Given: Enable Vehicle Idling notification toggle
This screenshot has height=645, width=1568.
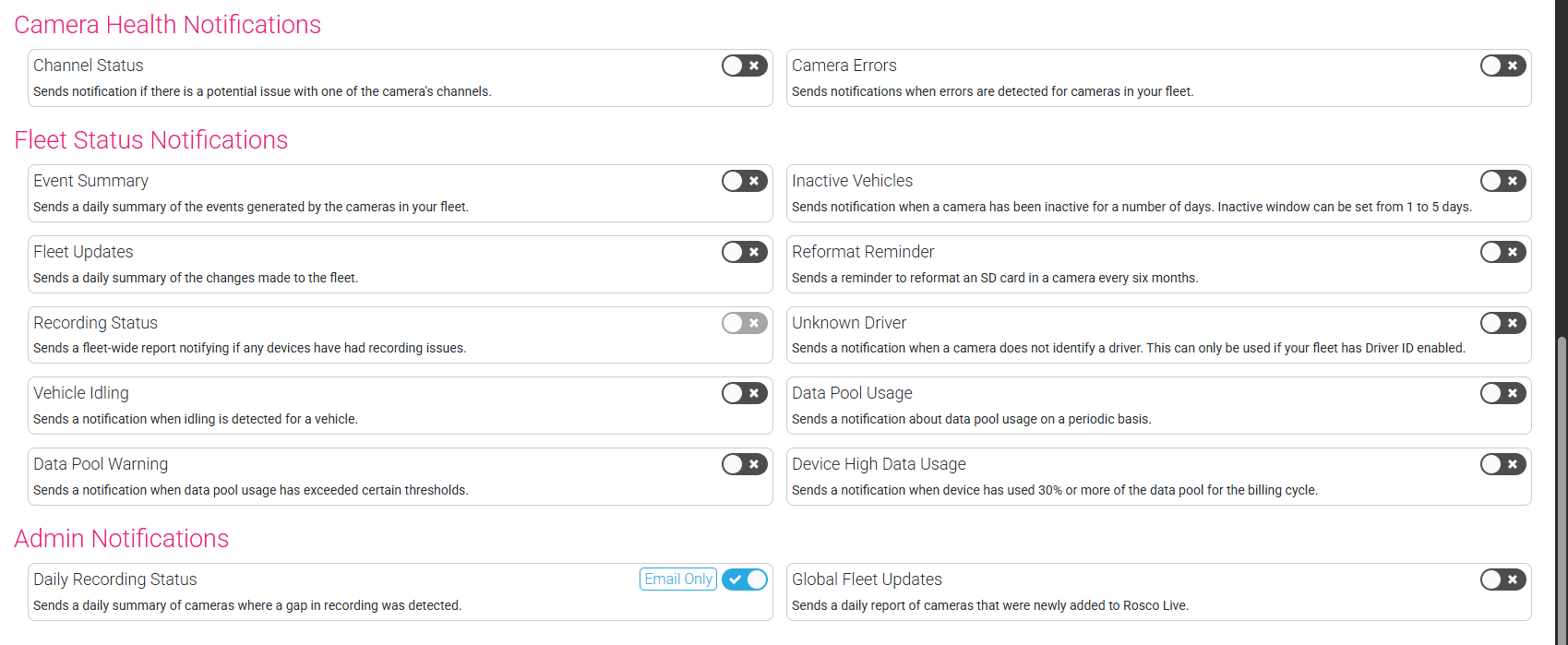Looking at the screenshot, I should 744,393.
